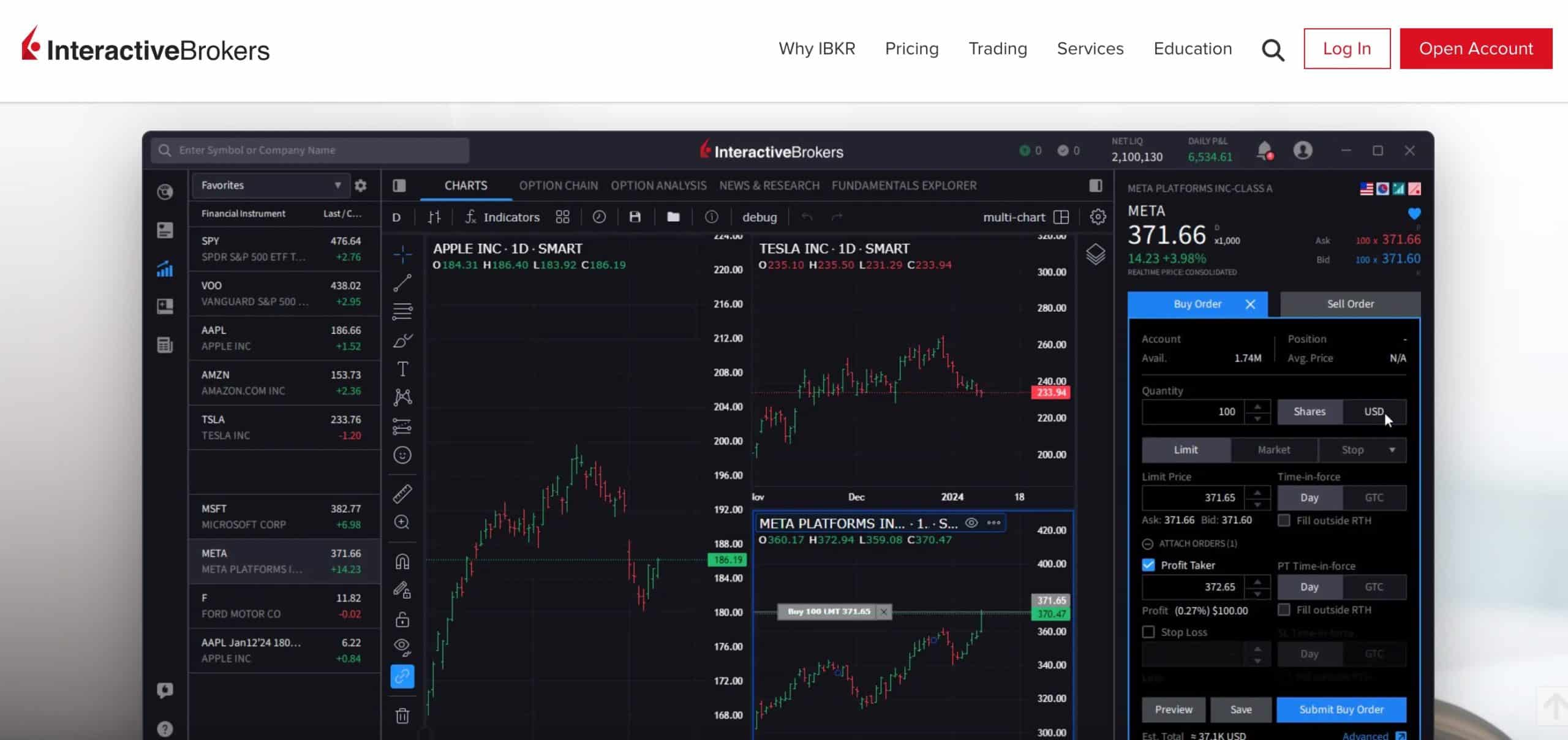
Task: Increase the Limit Price stepper up arrow
Action: pyautogui.click(x=1257, y=492)
